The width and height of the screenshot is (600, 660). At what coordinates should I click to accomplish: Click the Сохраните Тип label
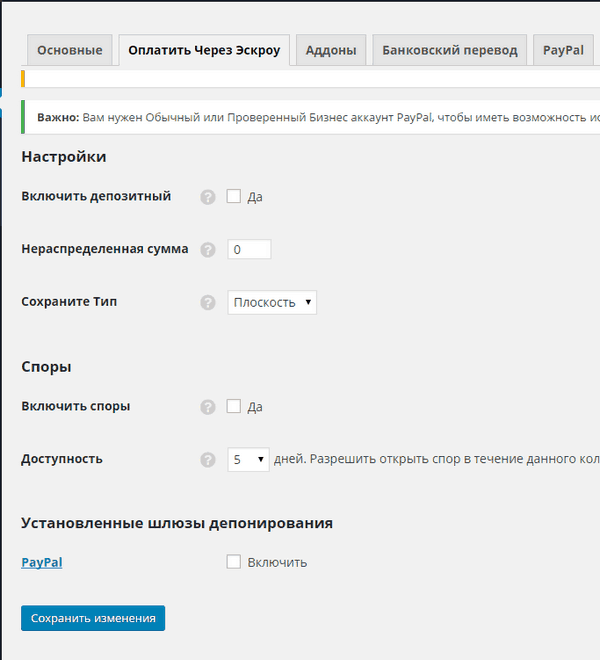[x=69, y=301]
